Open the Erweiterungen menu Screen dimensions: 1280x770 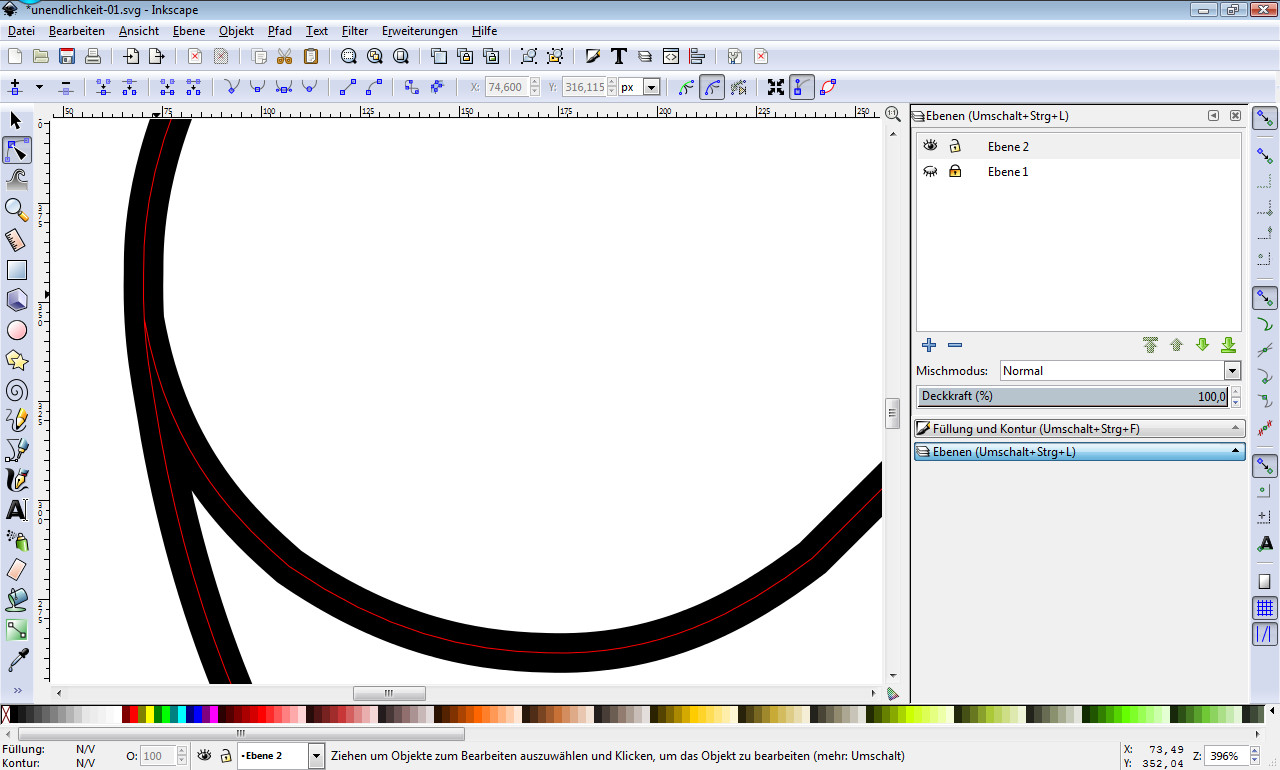[x=419, y=31]
